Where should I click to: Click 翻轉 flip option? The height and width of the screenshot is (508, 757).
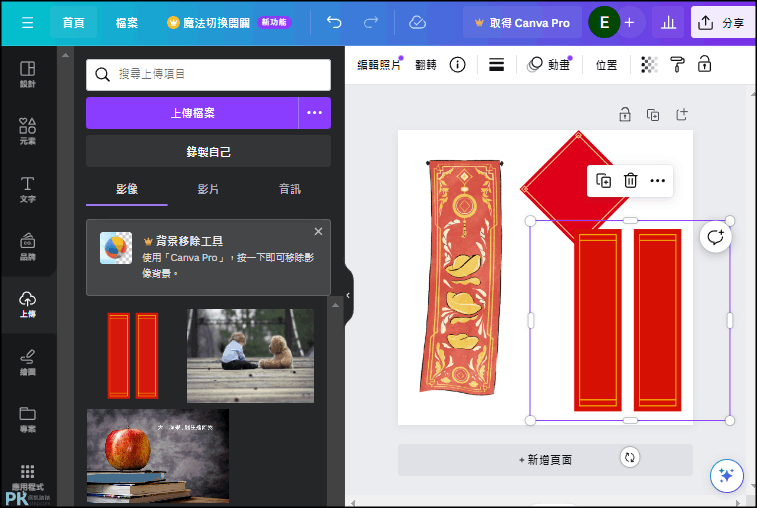426,65
